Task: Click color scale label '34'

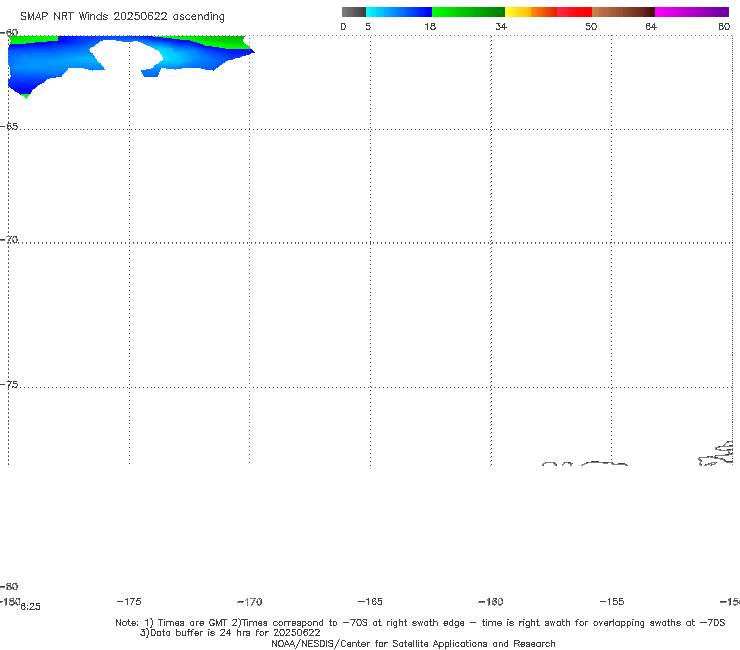Action: (x=501, y=26)
